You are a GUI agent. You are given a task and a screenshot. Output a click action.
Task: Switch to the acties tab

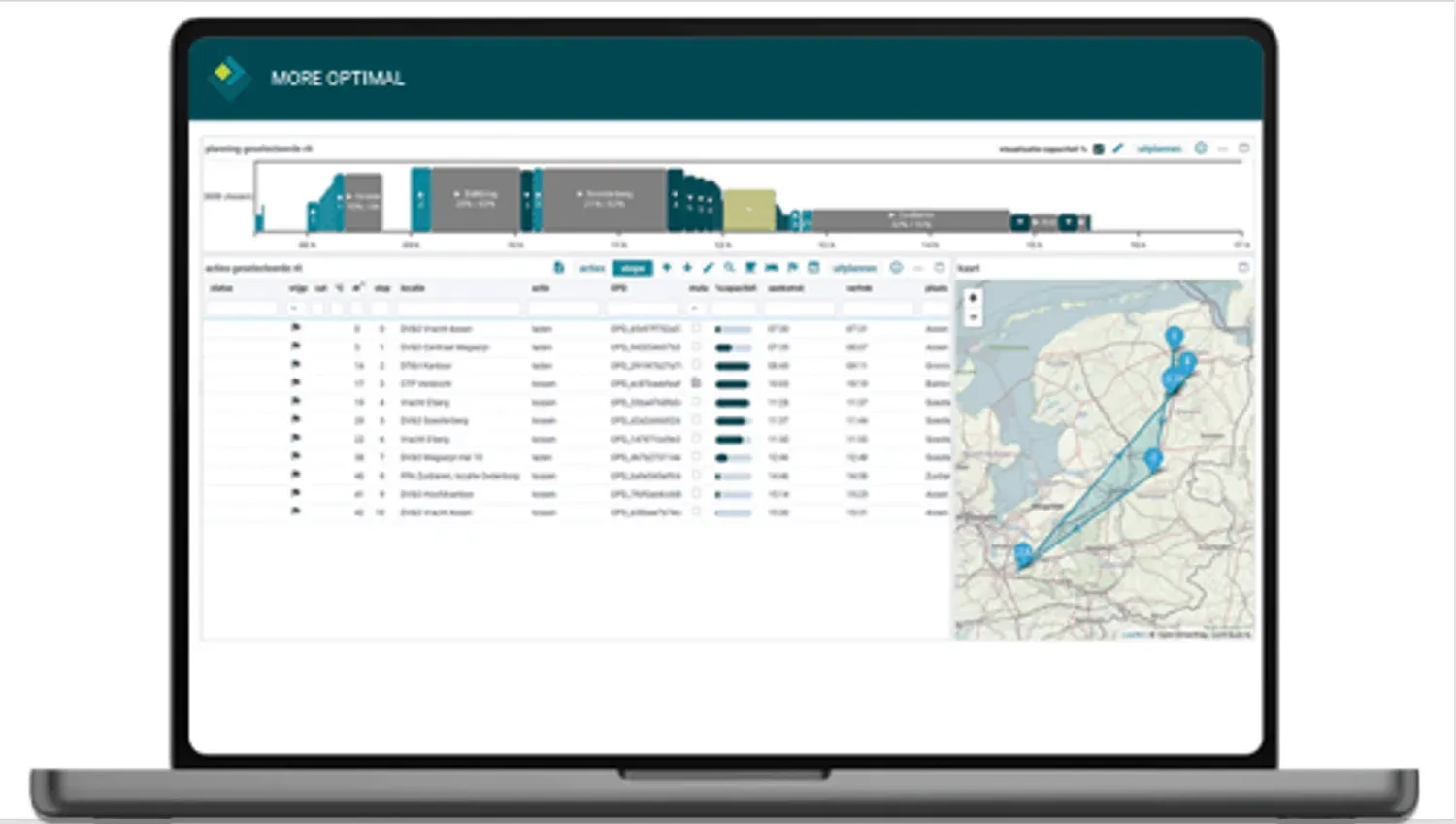pos(592,268)
